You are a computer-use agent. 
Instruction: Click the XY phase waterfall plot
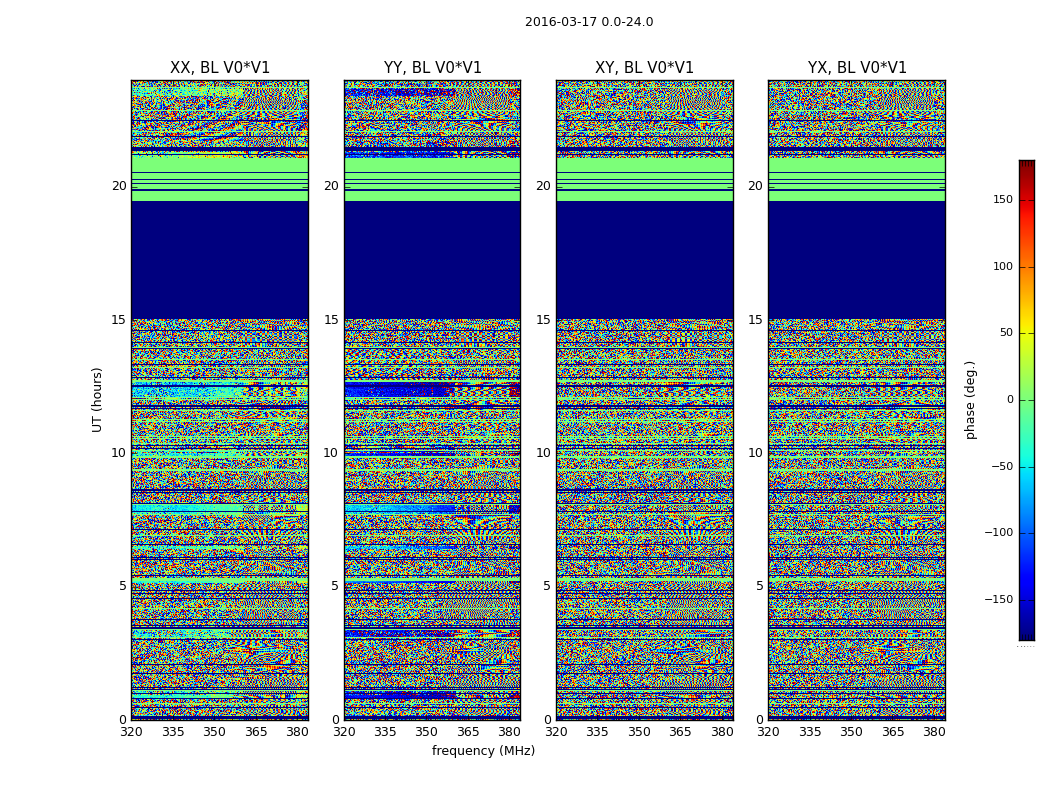[x=645, y=400]
